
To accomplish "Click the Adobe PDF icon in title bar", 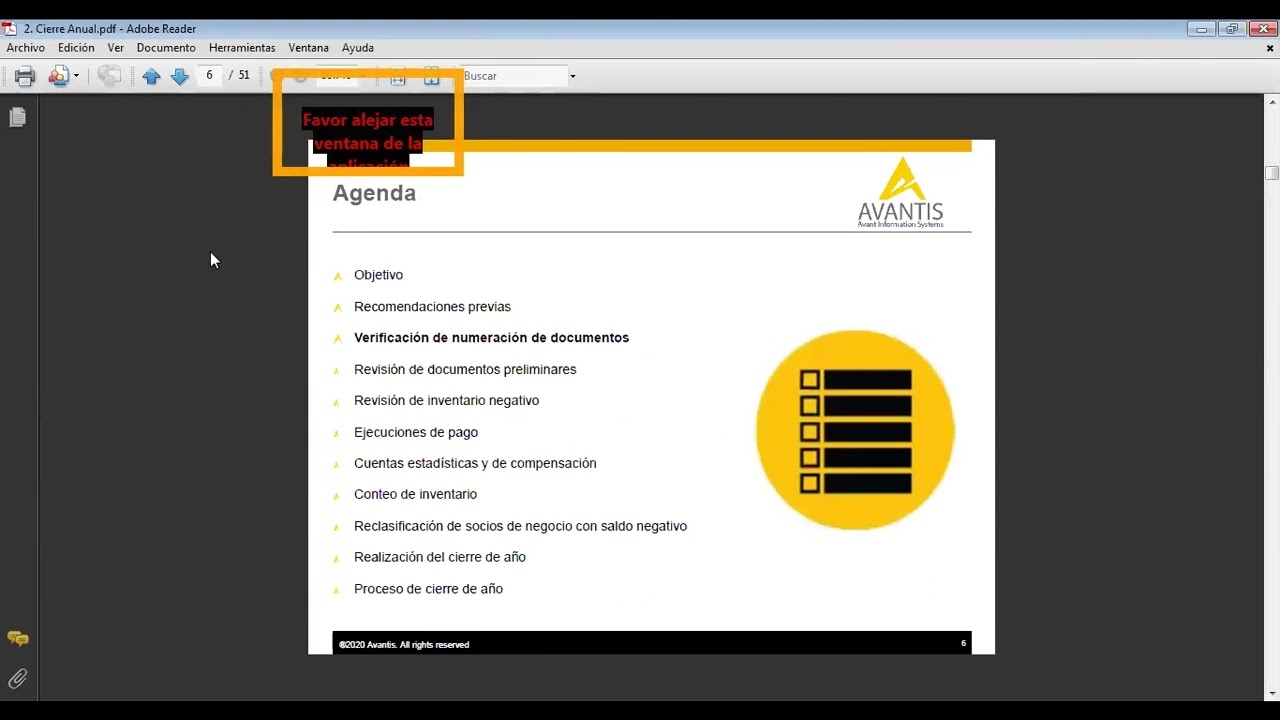I will point(10,28).
